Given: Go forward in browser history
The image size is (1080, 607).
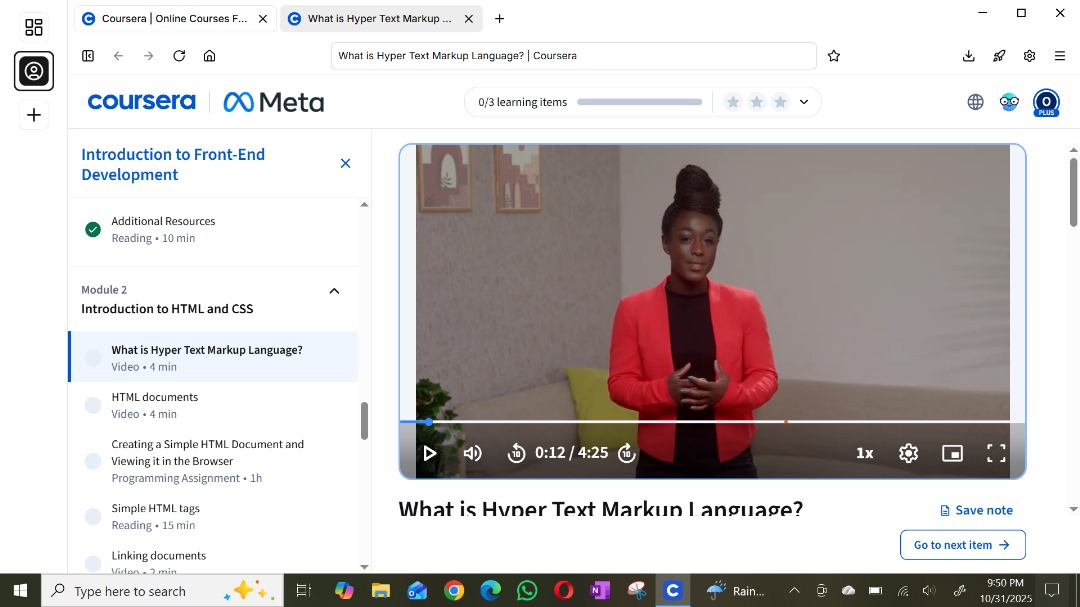Looking at the screenshot, I should [x=149, y=56].
